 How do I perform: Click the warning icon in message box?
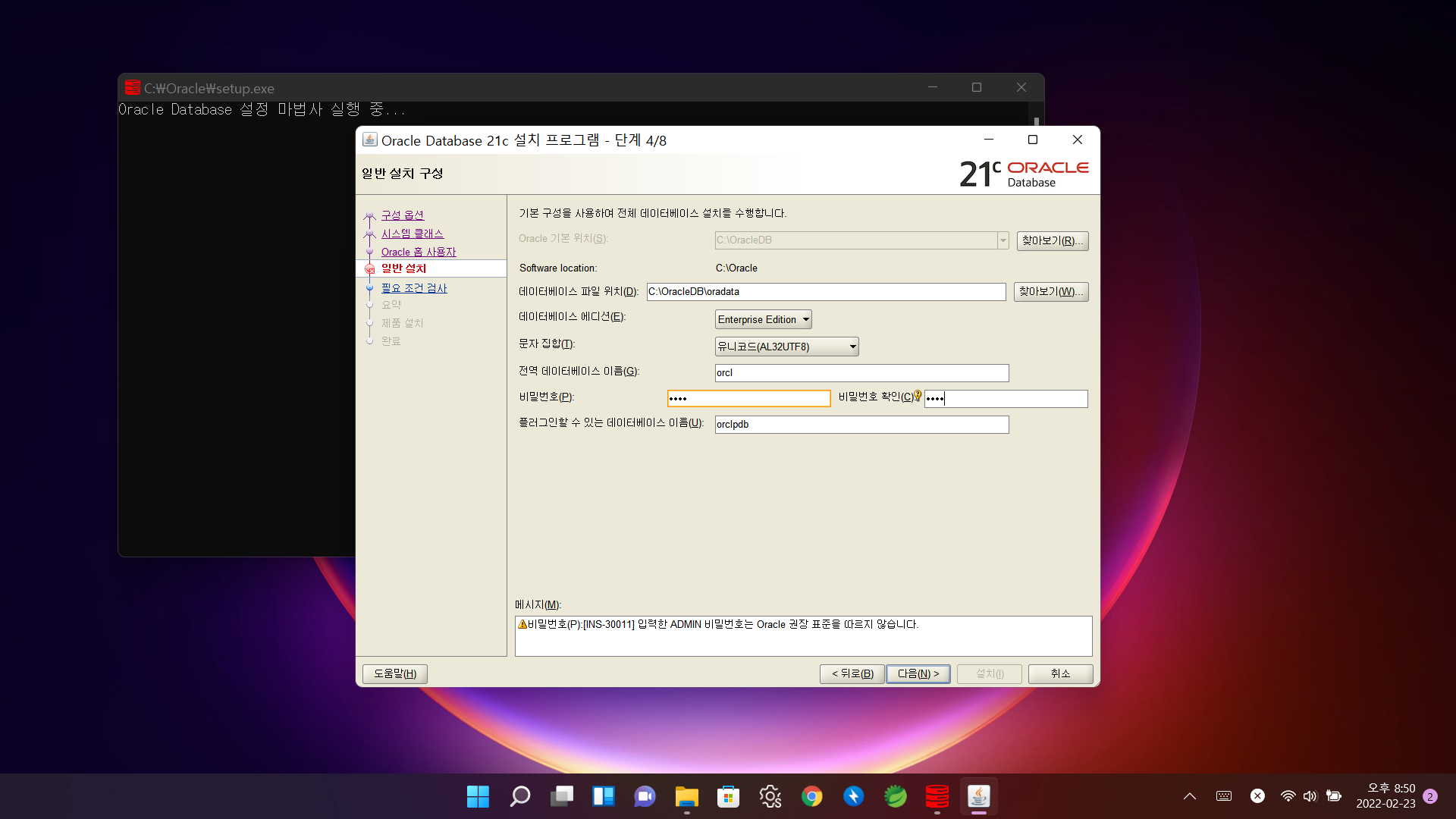click(522, 624)
